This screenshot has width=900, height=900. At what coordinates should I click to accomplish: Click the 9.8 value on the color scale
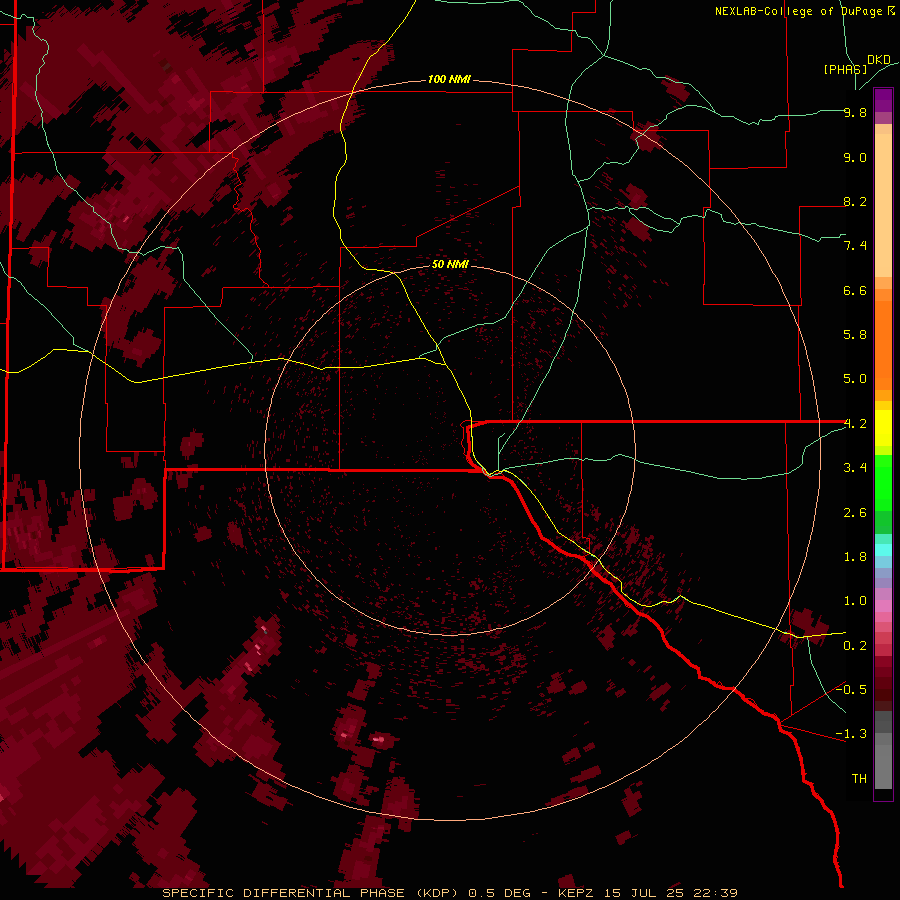[855, 112]
